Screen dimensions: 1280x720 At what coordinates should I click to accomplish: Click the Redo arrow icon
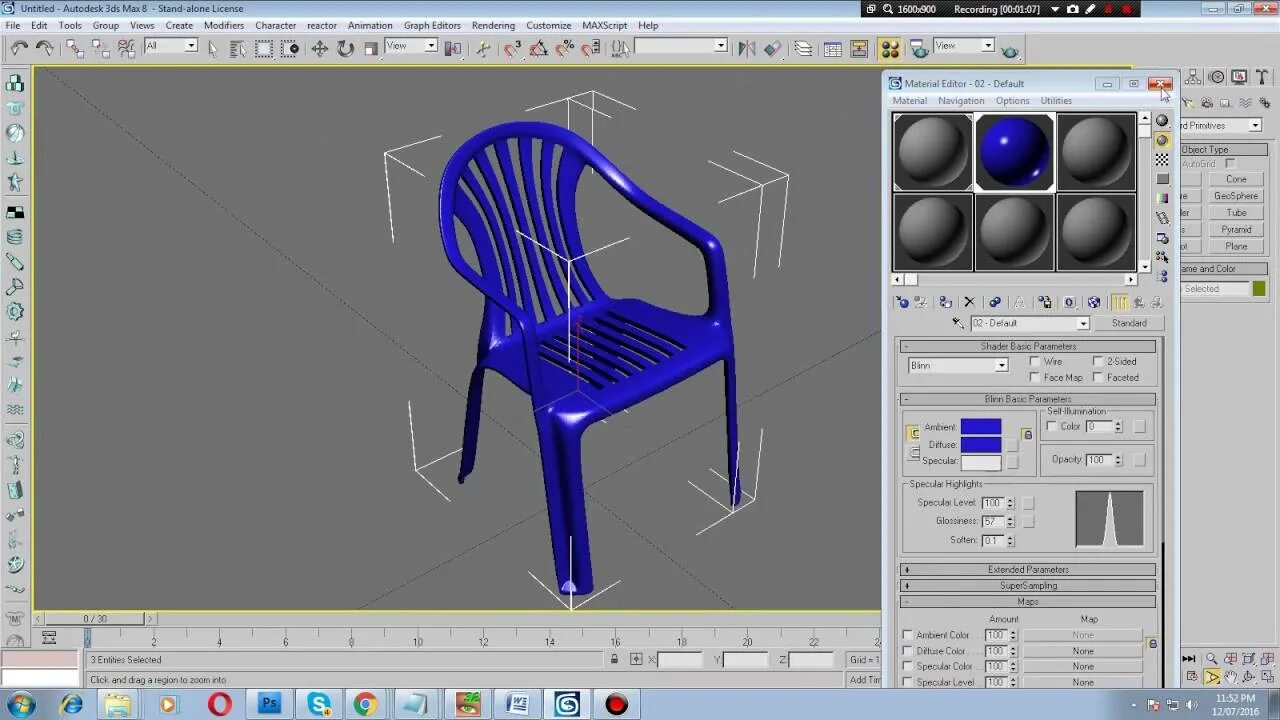[44, 47]
